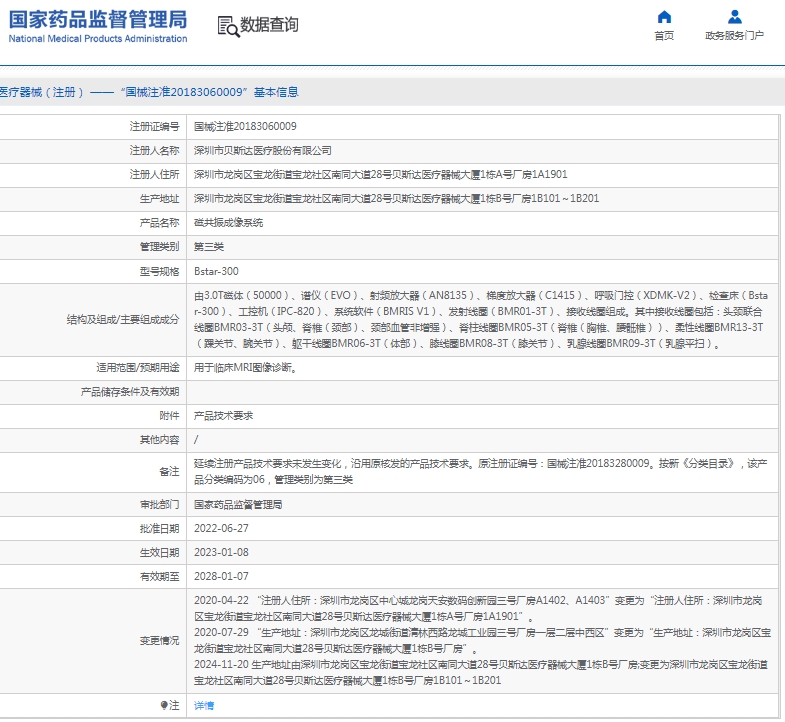Click the 注册证编号 row label
The image size is (785, 722).
pyautogui.click(x=154, y=127)
